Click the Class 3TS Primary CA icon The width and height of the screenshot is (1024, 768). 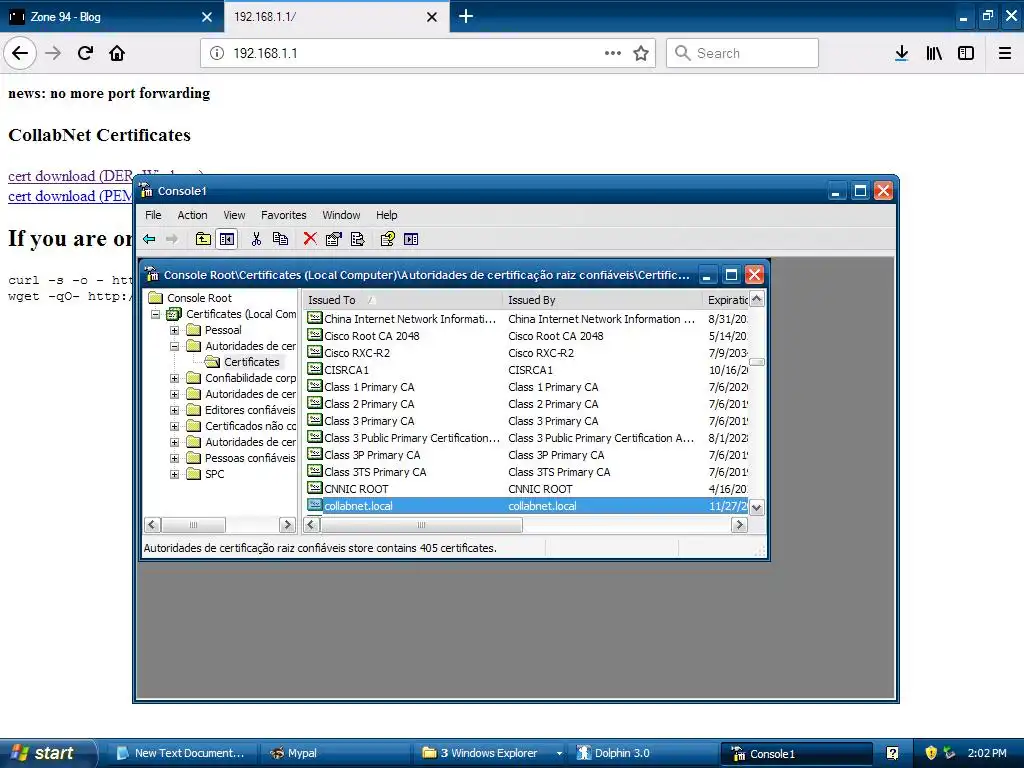(x=315, y=471)
